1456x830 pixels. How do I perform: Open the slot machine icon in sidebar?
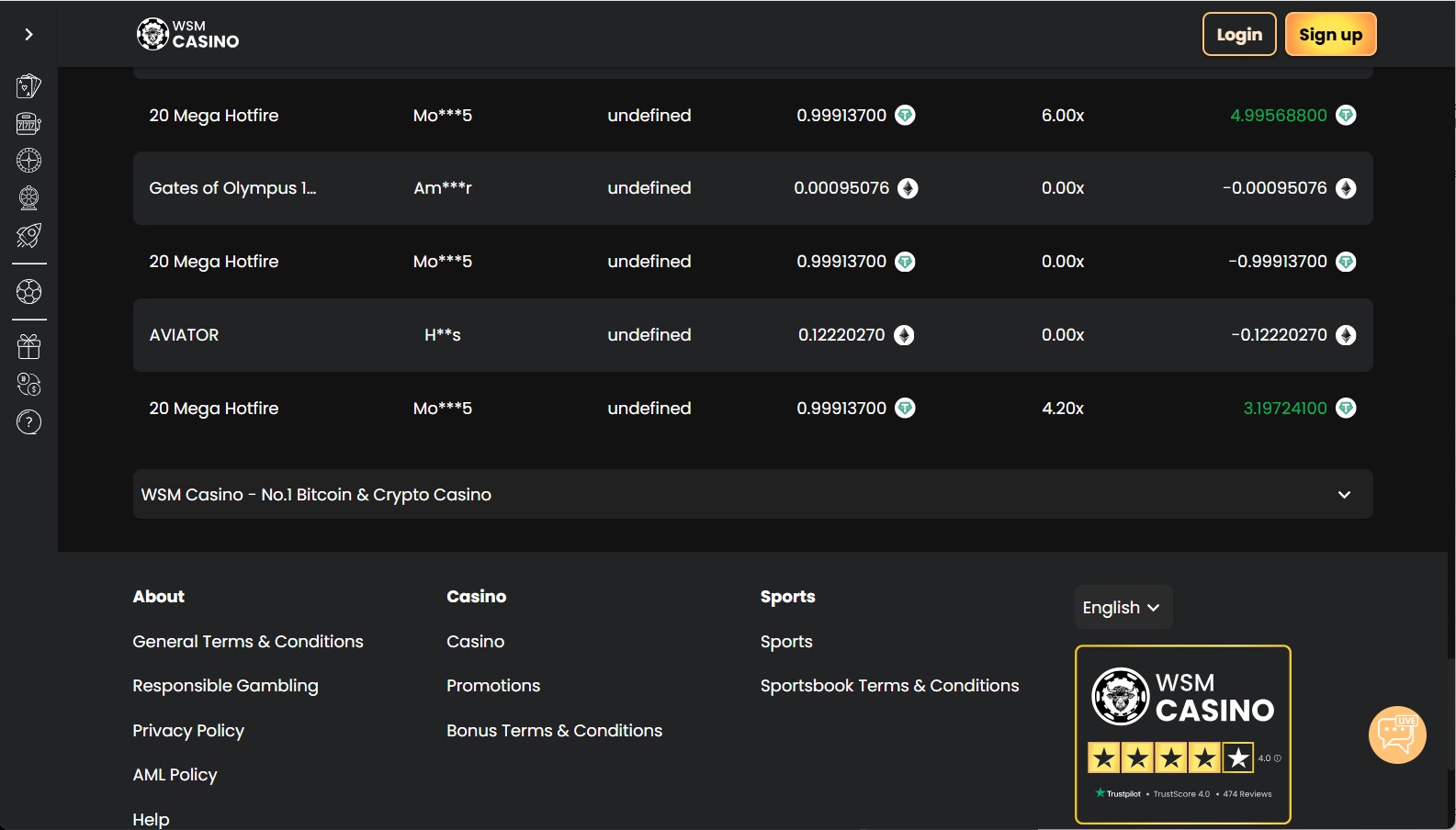pos(28,123)
